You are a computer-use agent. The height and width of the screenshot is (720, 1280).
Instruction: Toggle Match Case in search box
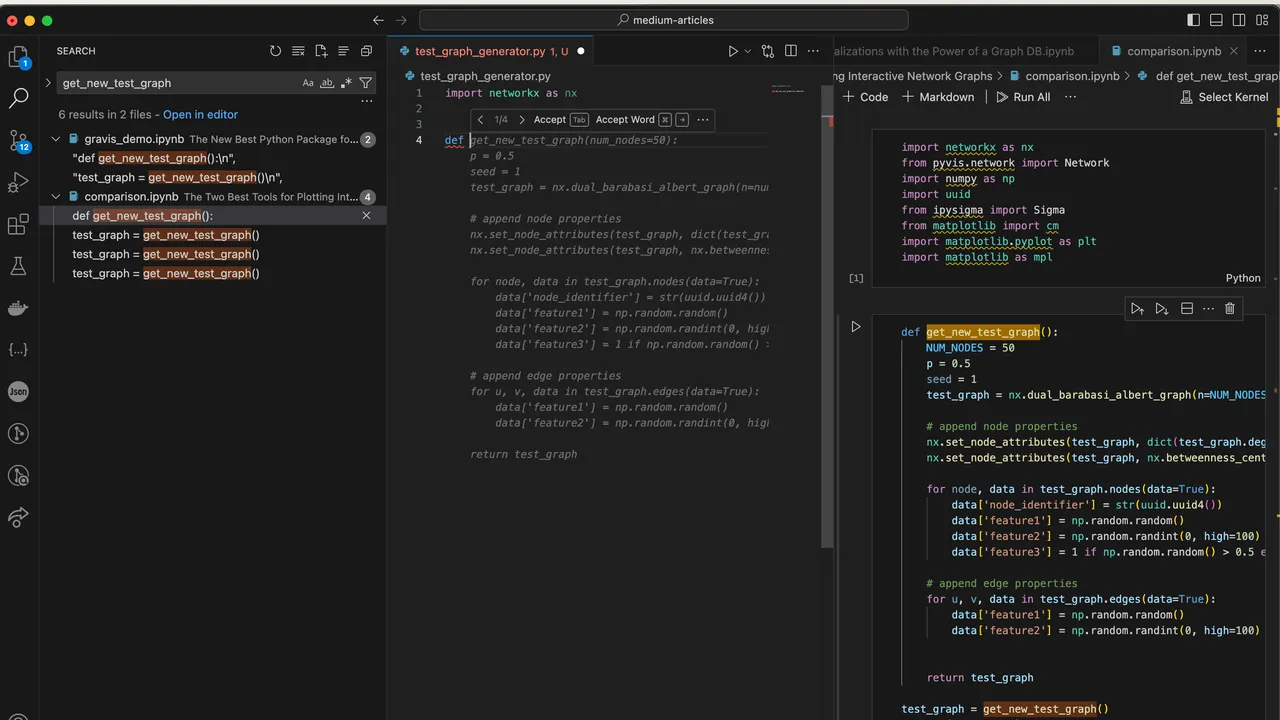308,83
